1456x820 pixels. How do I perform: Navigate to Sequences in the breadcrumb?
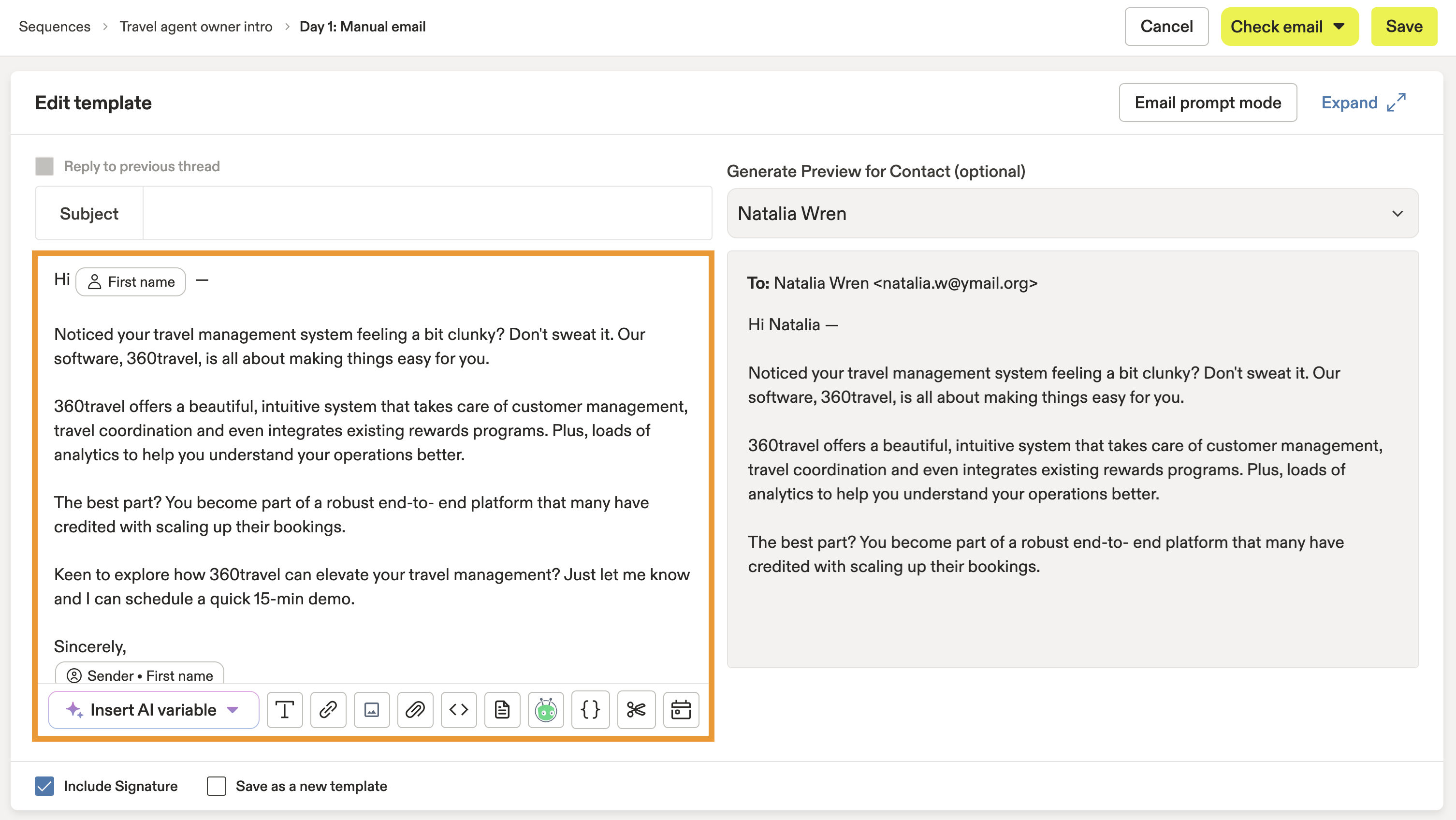54,26
